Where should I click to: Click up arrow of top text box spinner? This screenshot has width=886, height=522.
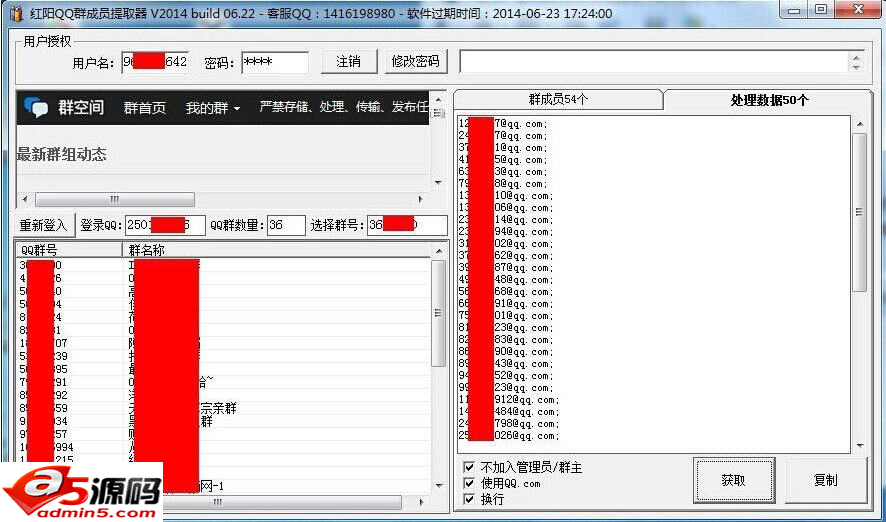[x=857, y=57]
